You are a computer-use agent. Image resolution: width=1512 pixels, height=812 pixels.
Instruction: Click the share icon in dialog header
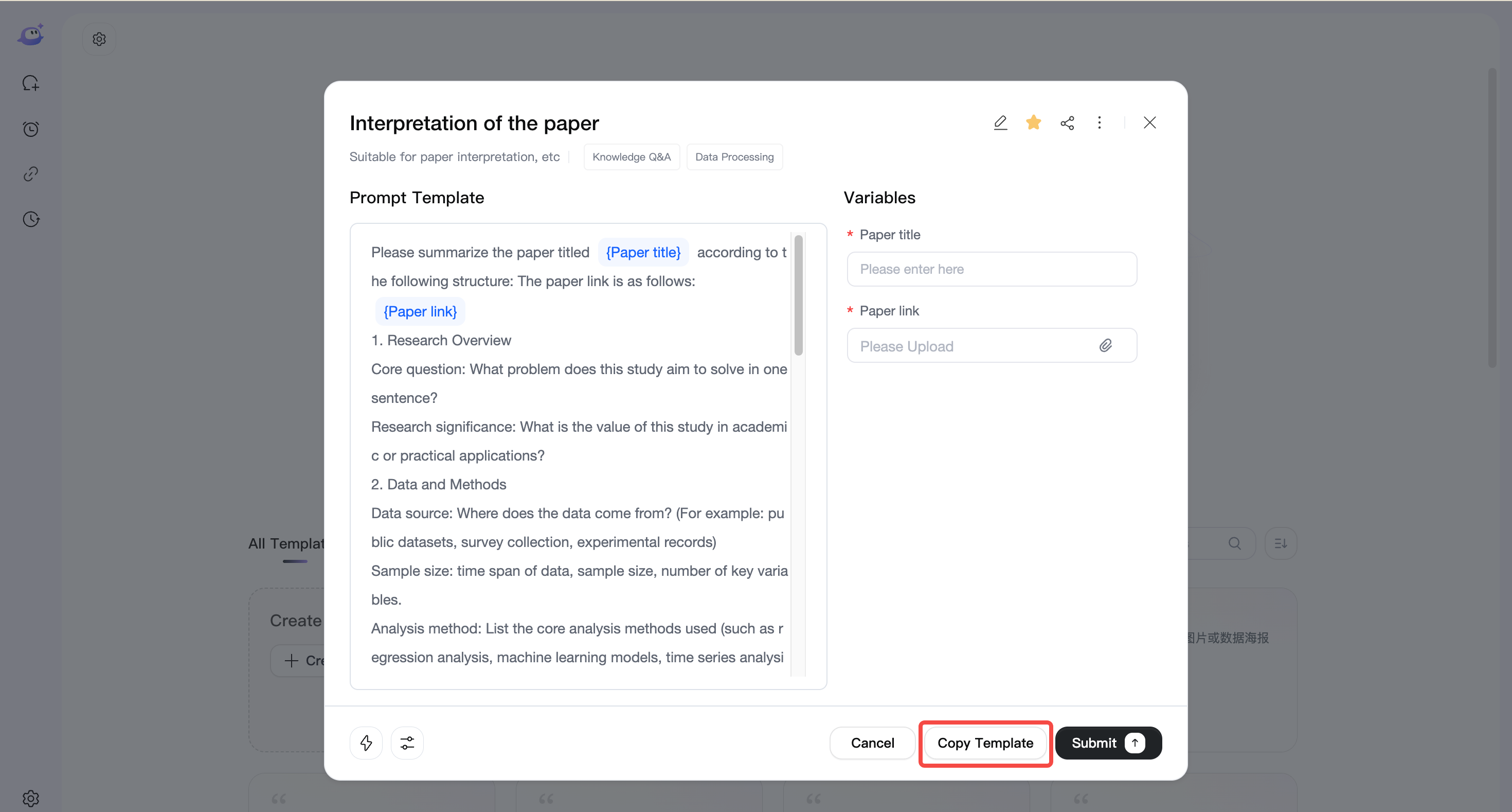point(1067,122)
